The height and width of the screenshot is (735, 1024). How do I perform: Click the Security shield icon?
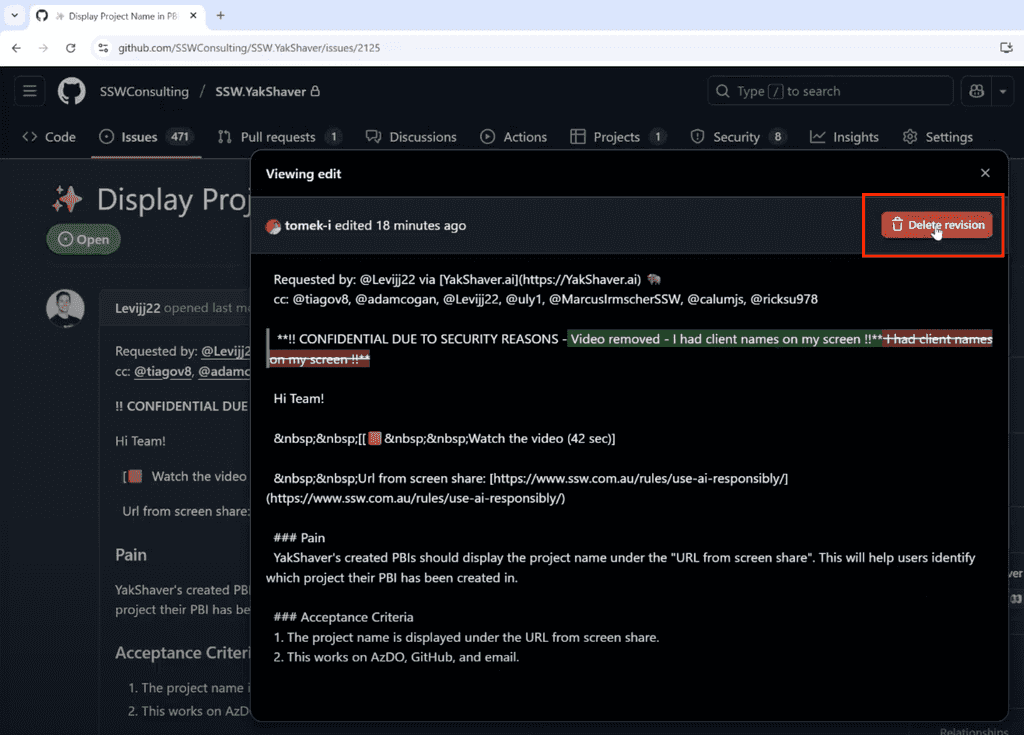tap(698, 137)
